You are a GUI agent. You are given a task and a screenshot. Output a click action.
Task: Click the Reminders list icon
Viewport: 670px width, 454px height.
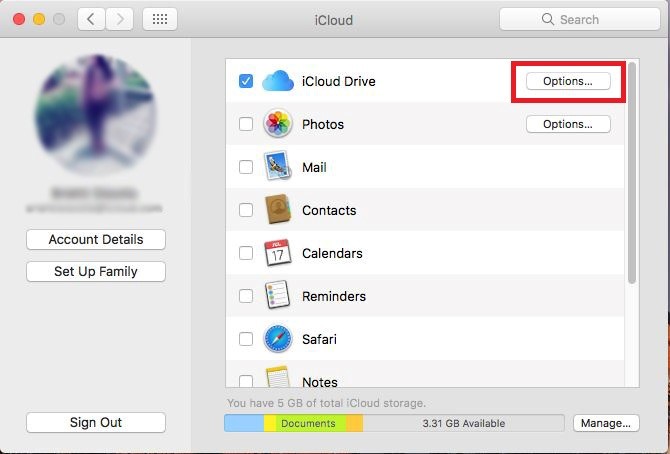277,295
